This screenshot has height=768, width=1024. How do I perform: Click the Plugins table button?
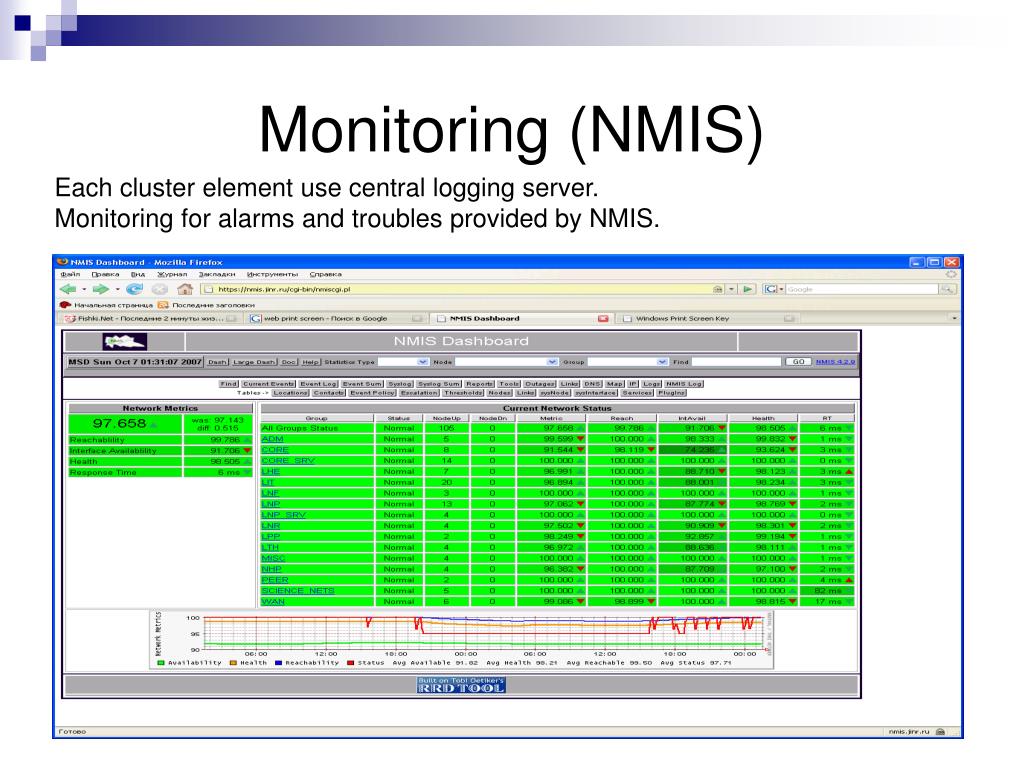671,393
